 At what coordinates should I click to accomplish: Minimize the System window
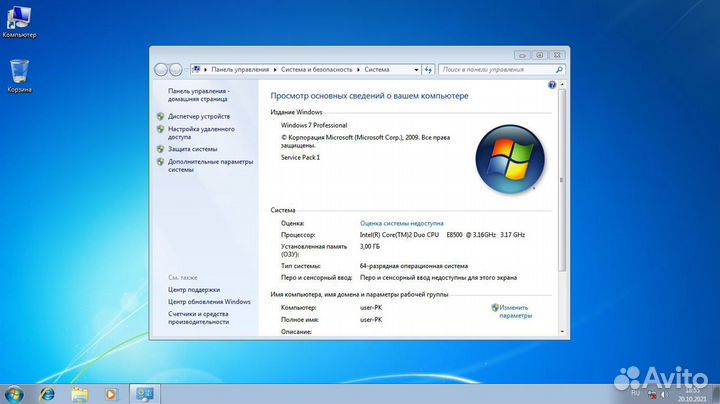click(x=522, y=55)
